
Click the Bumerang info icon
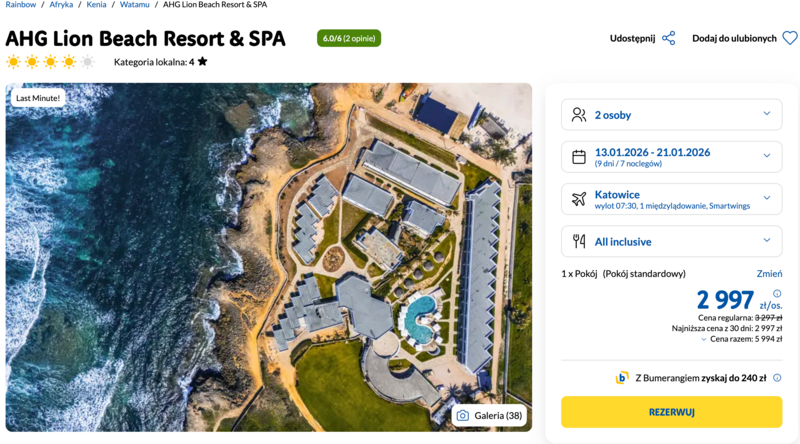pyautogui.click(x=776, y=378)
